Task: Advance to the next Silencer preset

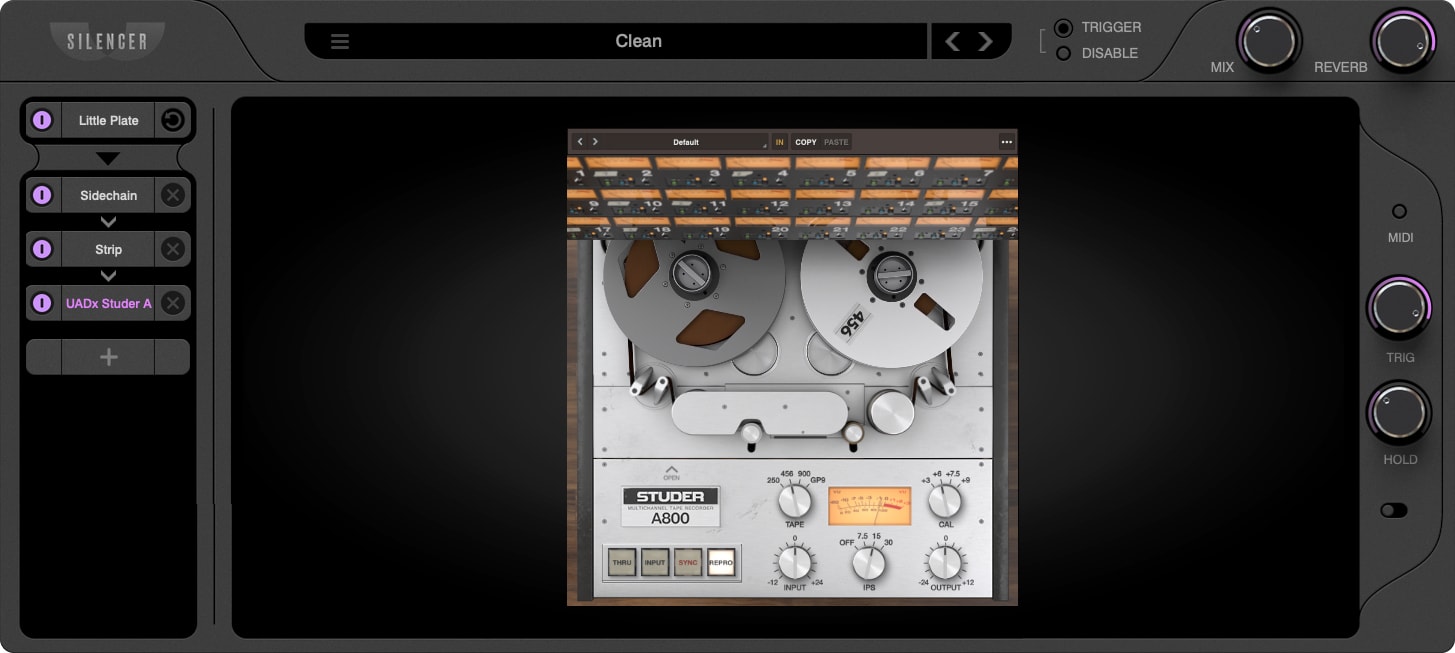Action: tap(985, 41)
